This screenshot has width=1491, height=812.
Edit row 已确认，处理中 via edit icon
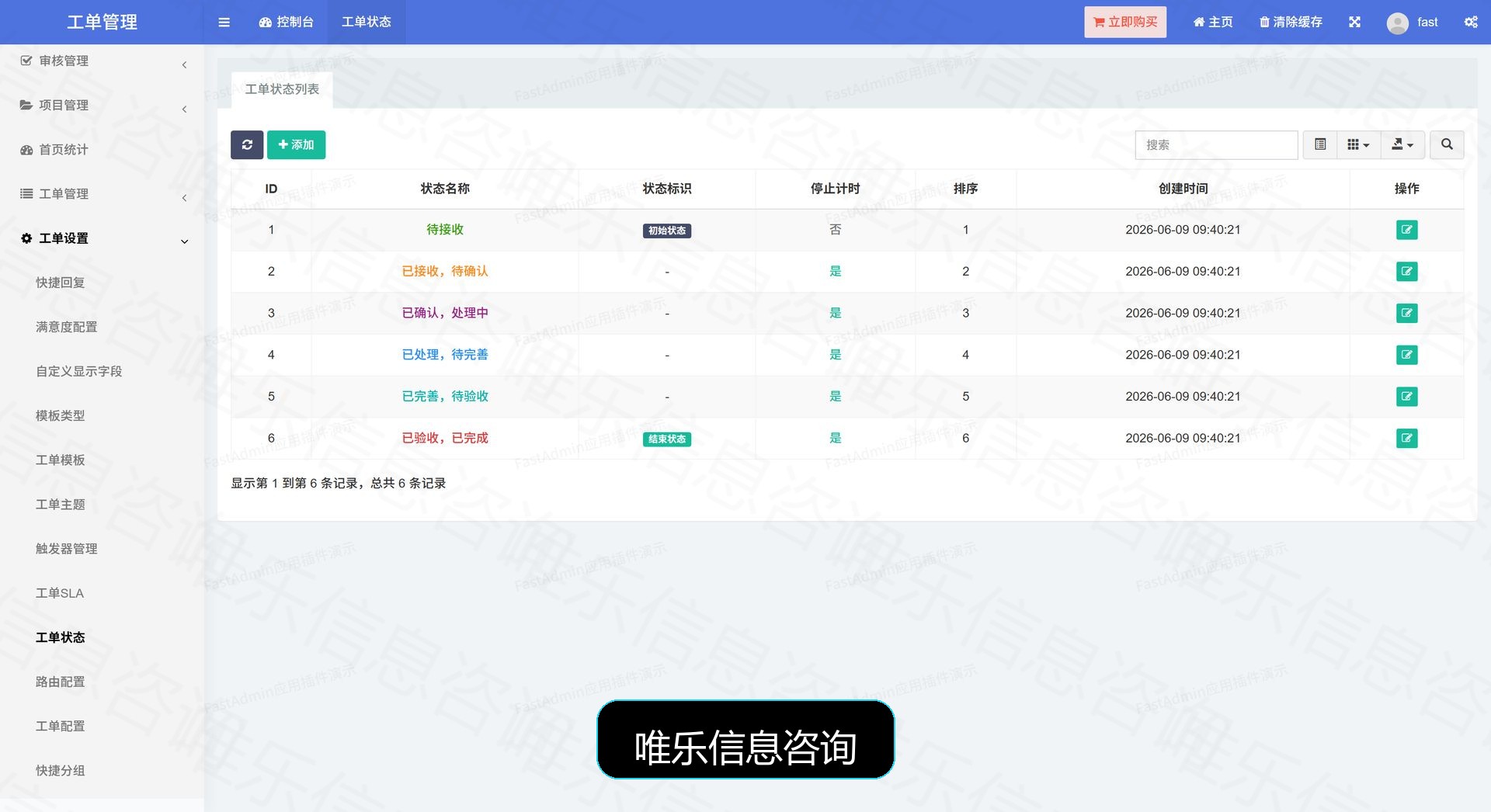coord(1406,313)
